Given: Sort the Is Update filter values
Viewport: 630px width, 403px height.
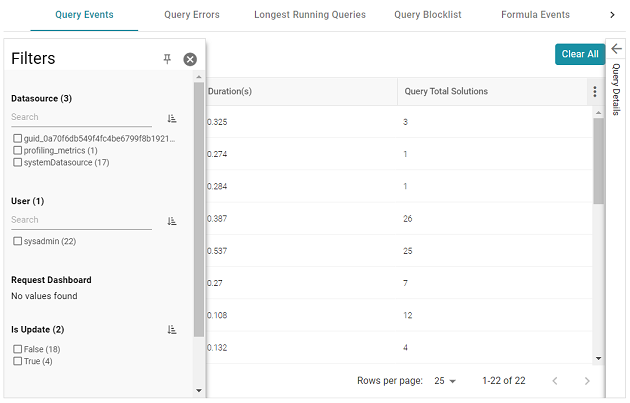Looking at the screenshot, I should point(172,330).
